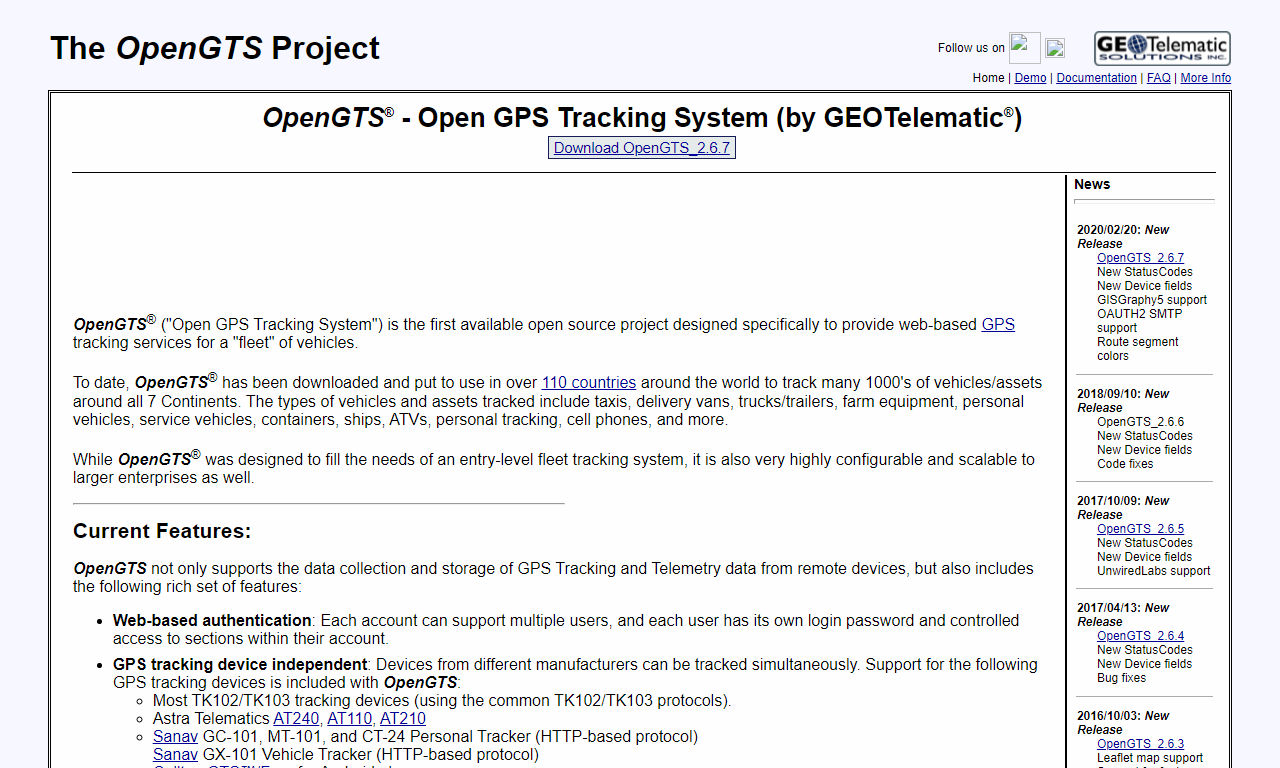Click 'Code fixes' news entry
This screenshot has width=1280, height=768.
[1125, 464]
